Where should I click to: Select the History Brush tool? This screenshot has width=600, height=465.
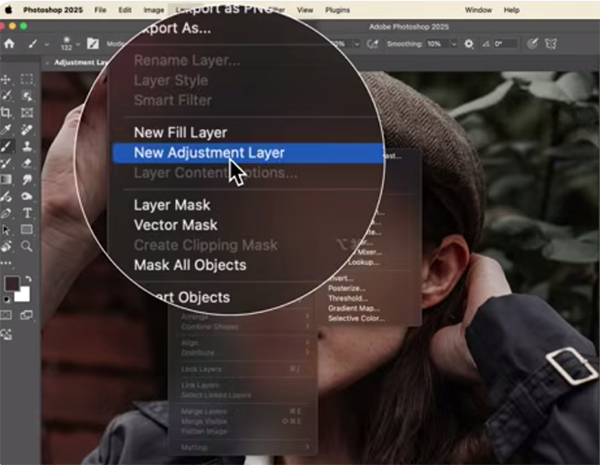pos(6,163)
